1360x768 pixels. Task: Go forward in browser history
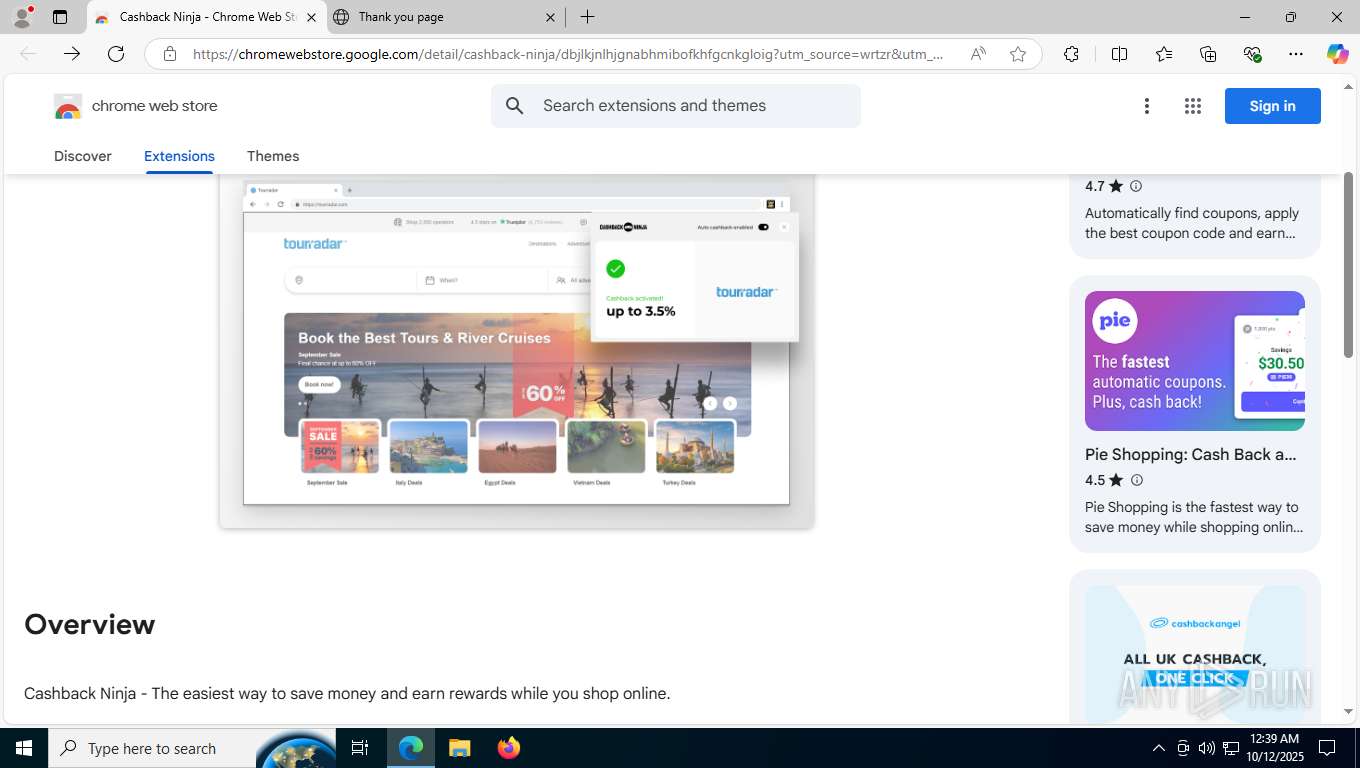(x=72, y=54)
